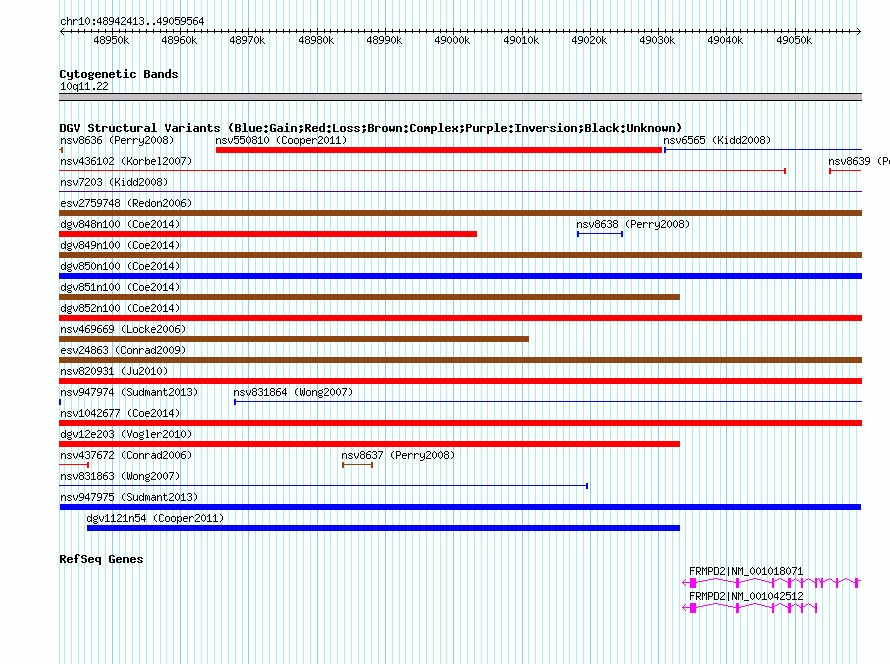Open variant nsv6565 (Kidd2008) label
Viewport: 890px width, 664px height.
coord(717,140)
